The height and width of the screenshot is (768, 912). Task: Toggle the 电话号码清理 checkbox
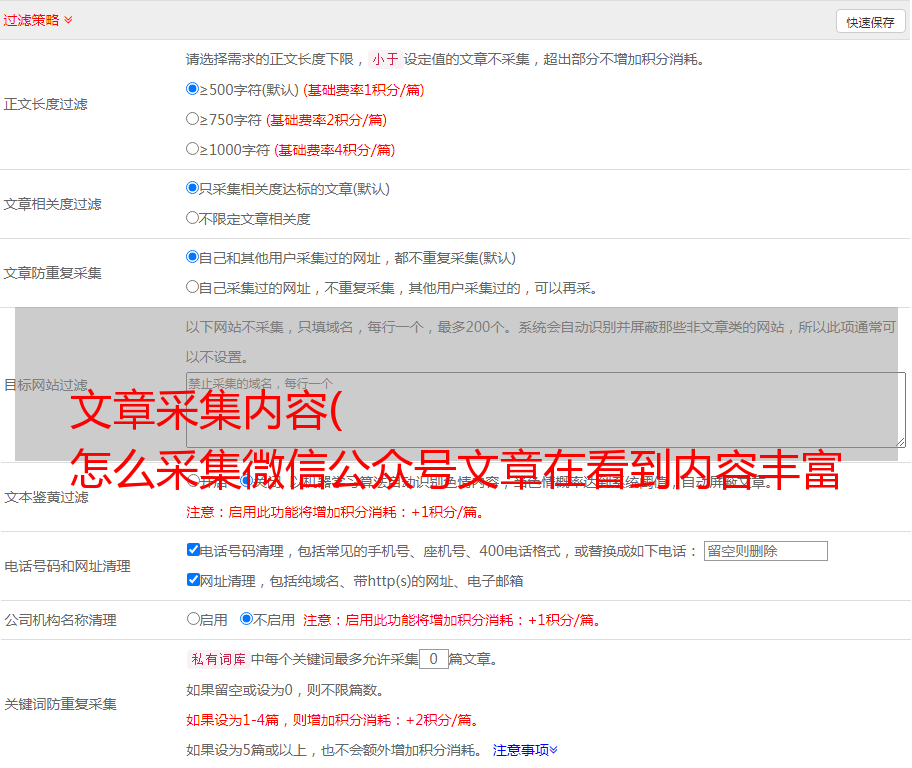point(193,550)
